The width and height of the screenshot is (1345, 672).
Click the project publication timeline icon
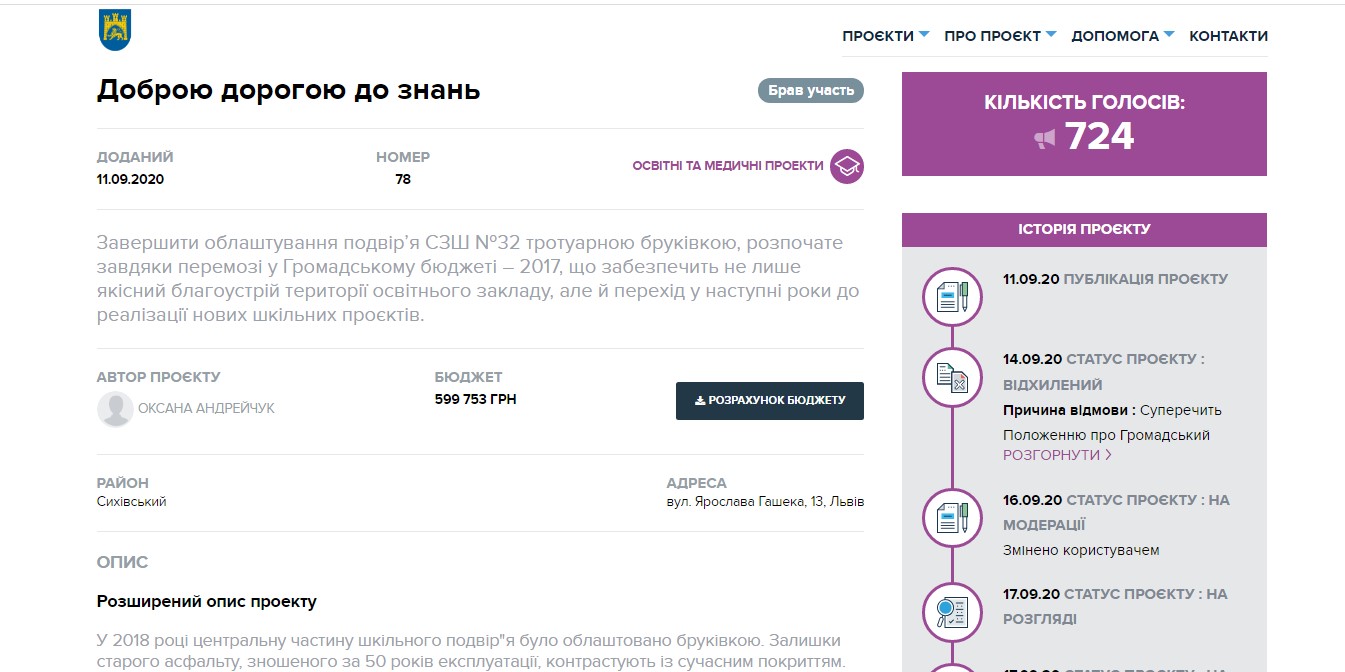point(952,297)
